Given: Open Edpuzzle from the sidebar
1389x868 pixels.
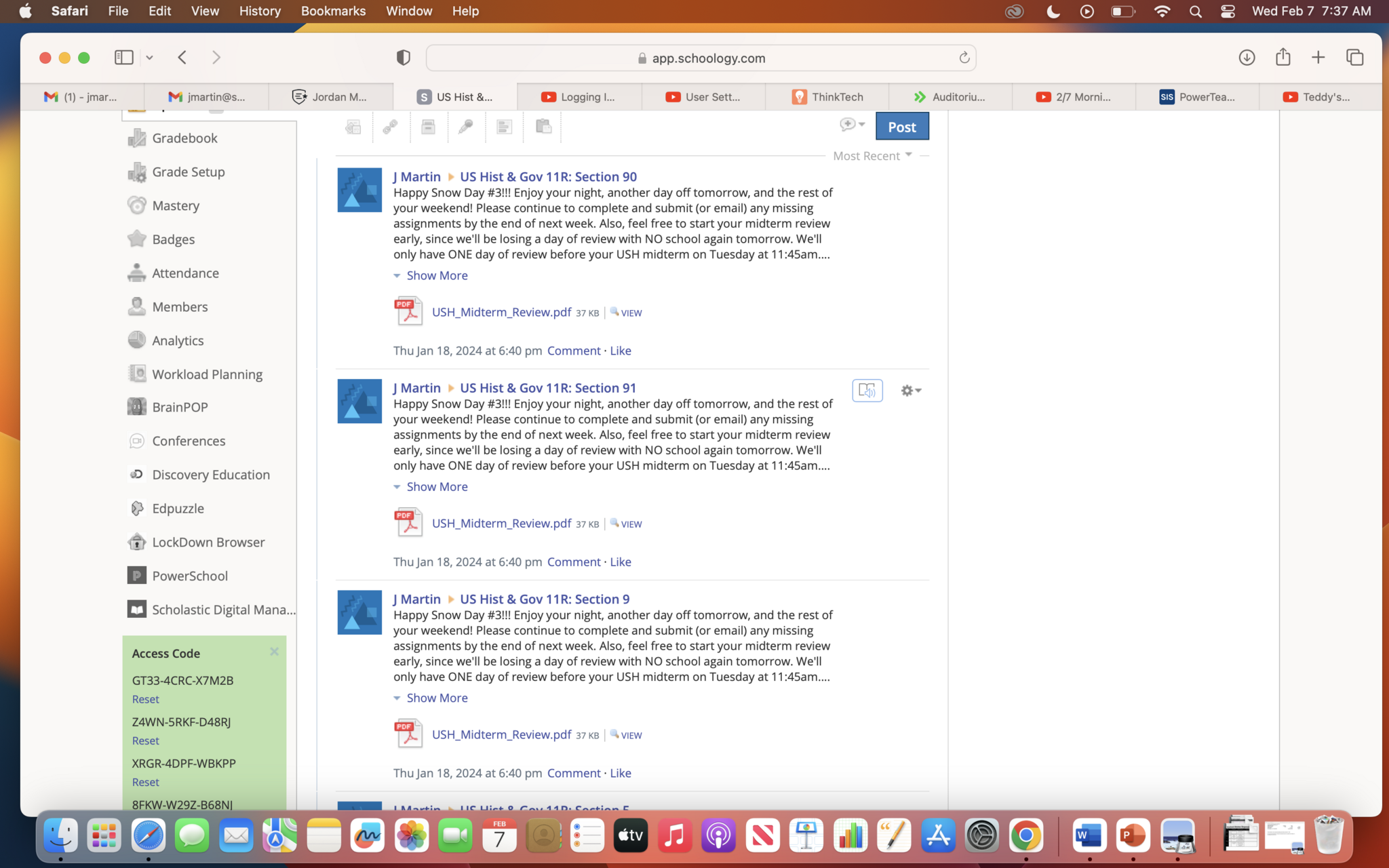Looking at the screenshot, I should [178, 509].
